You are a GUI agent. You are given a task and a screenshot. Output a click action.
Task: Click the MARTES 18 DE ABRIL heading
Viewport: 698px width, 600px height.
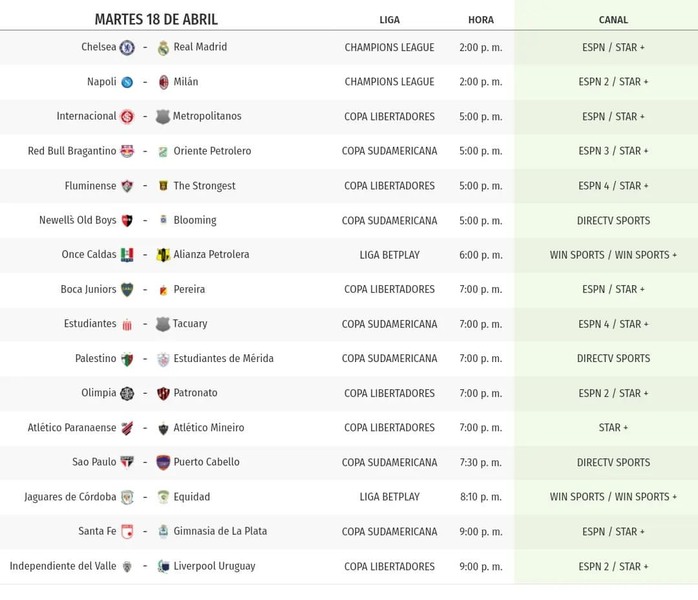[x=156, y=20]
